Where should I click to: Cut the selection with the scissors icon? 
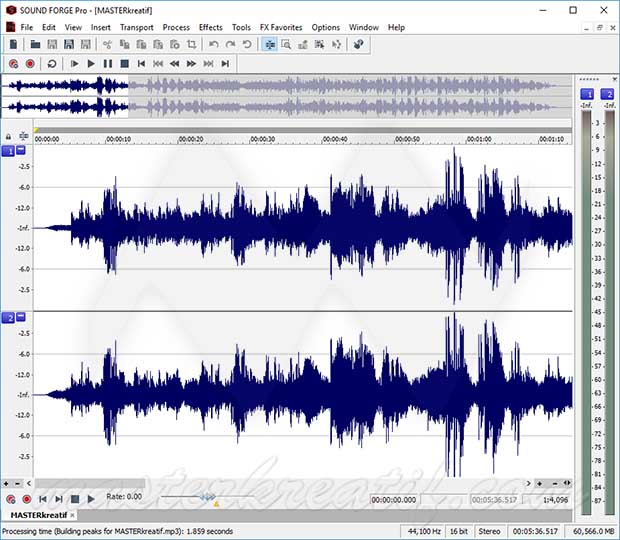pyautogui.click(x=107, y=44)
